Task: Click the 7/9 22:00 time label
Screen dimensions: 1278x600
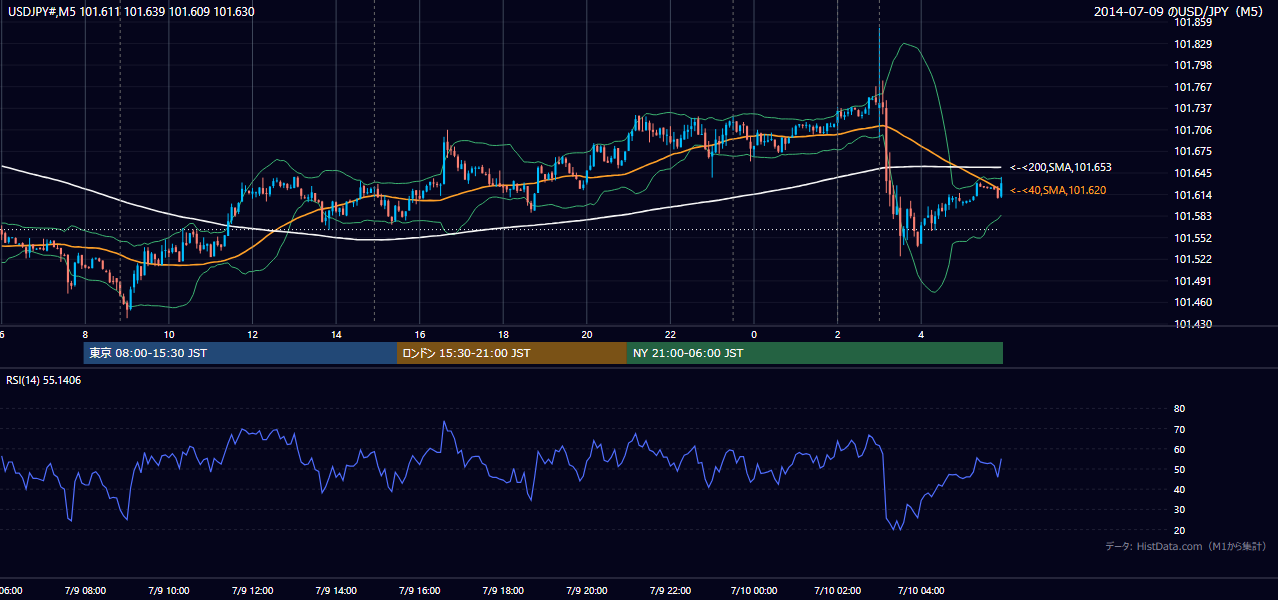Action: pos(670,590)
